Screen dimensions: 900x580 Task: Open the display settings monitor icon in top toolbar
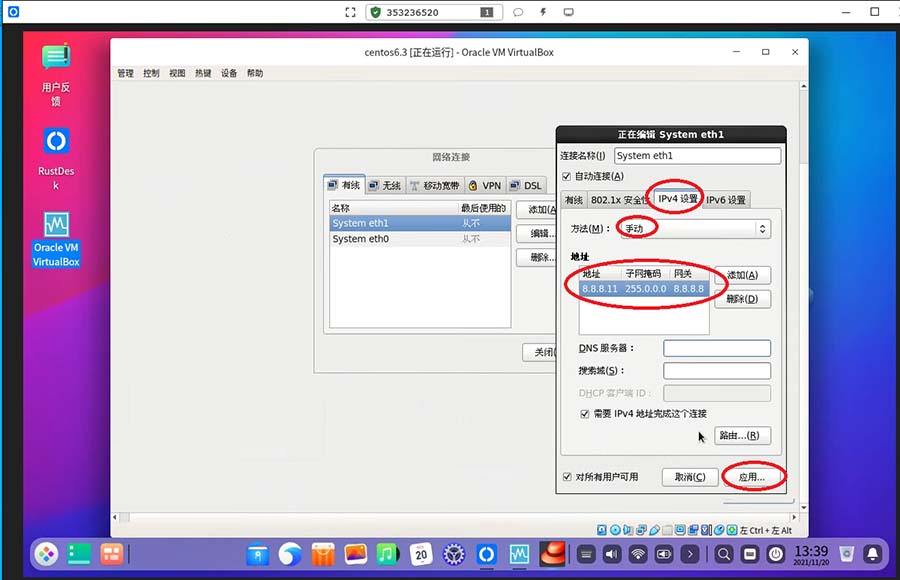click(568, 12)
